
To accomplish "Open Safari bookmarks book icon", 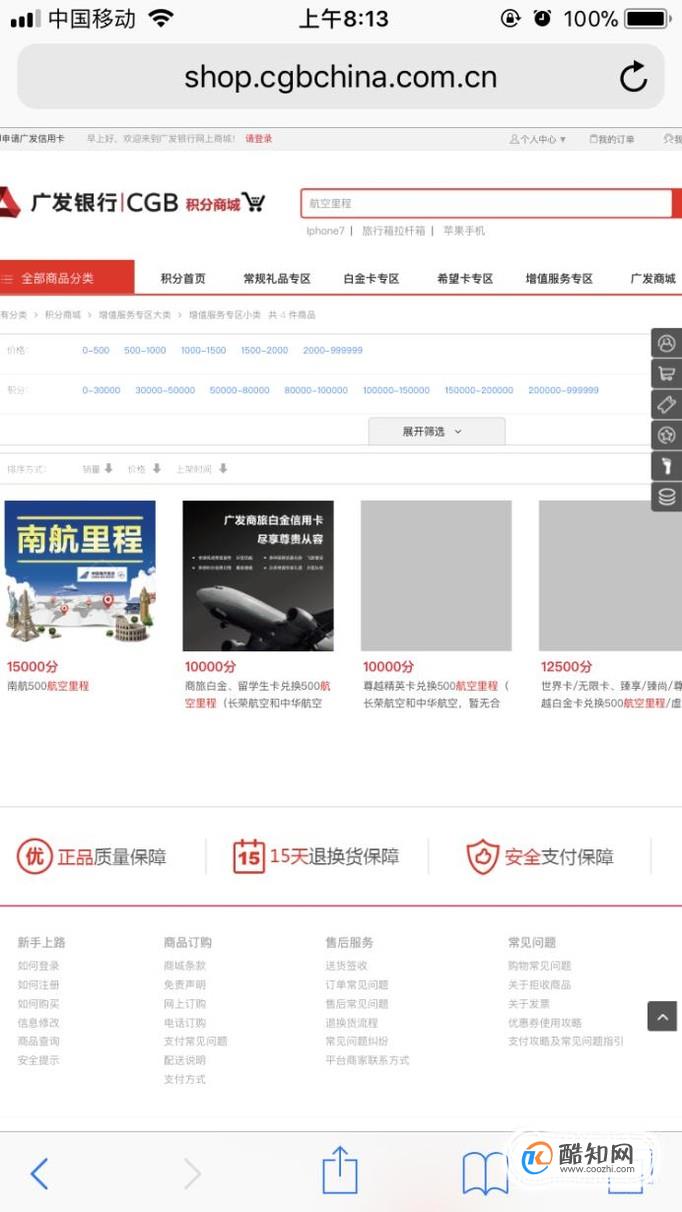I will coord(485,1173).
